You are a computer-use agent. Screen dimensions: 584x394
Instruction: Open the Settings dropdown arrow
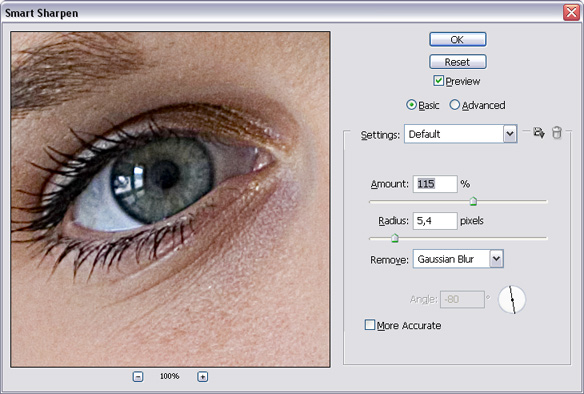[510, 134]
